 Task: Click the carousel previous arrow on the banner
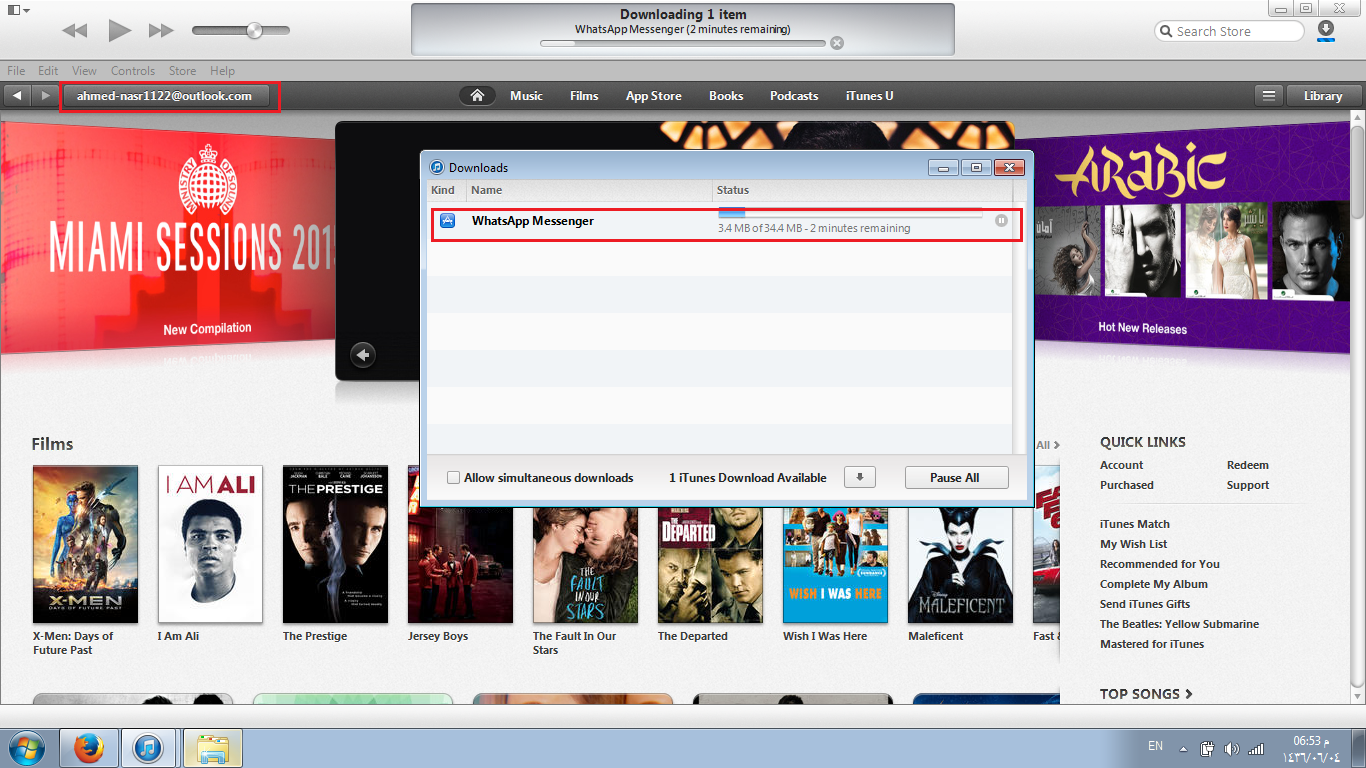point(363,354)
